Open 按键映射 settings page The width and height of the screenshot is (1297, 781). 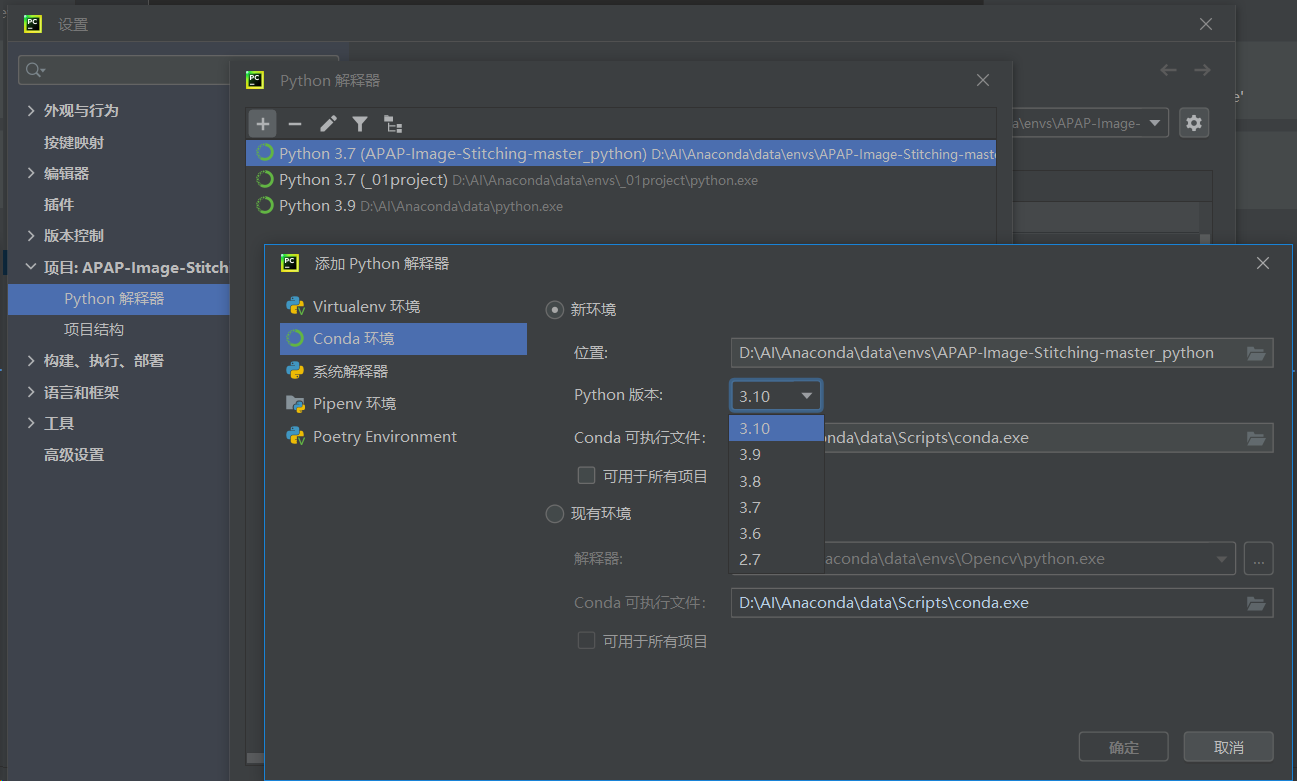[74, 142]
